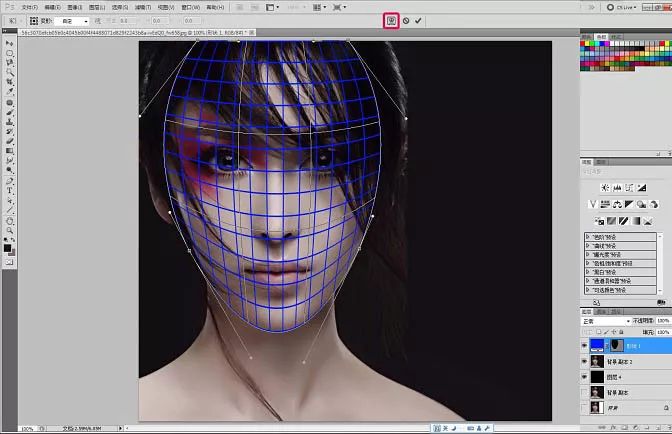The height and width of the screenshot is (434, 672).
Task: Open the 窗口(W) menu
Action: point(190,7)
